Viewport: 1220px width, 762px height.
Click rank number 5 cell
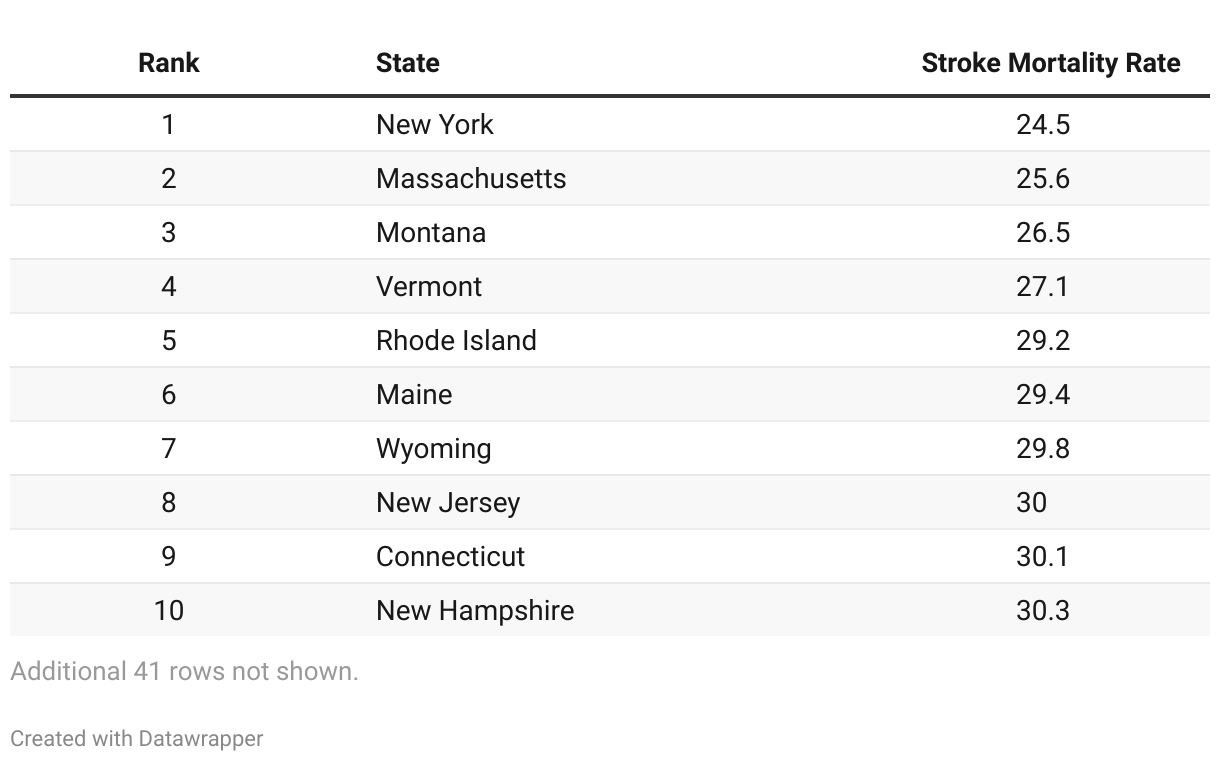click(168, 340)
